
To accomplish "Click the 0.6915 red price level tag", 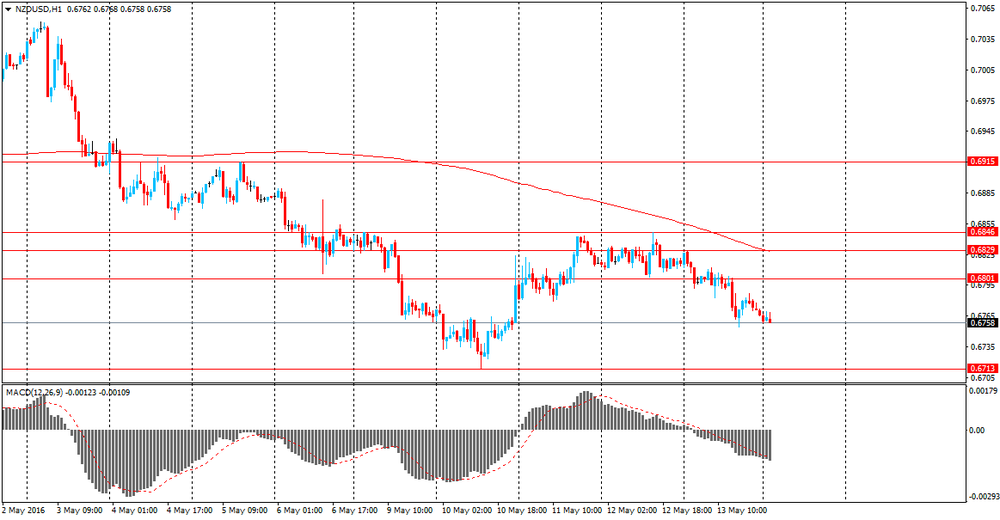I will coord(983,161).
